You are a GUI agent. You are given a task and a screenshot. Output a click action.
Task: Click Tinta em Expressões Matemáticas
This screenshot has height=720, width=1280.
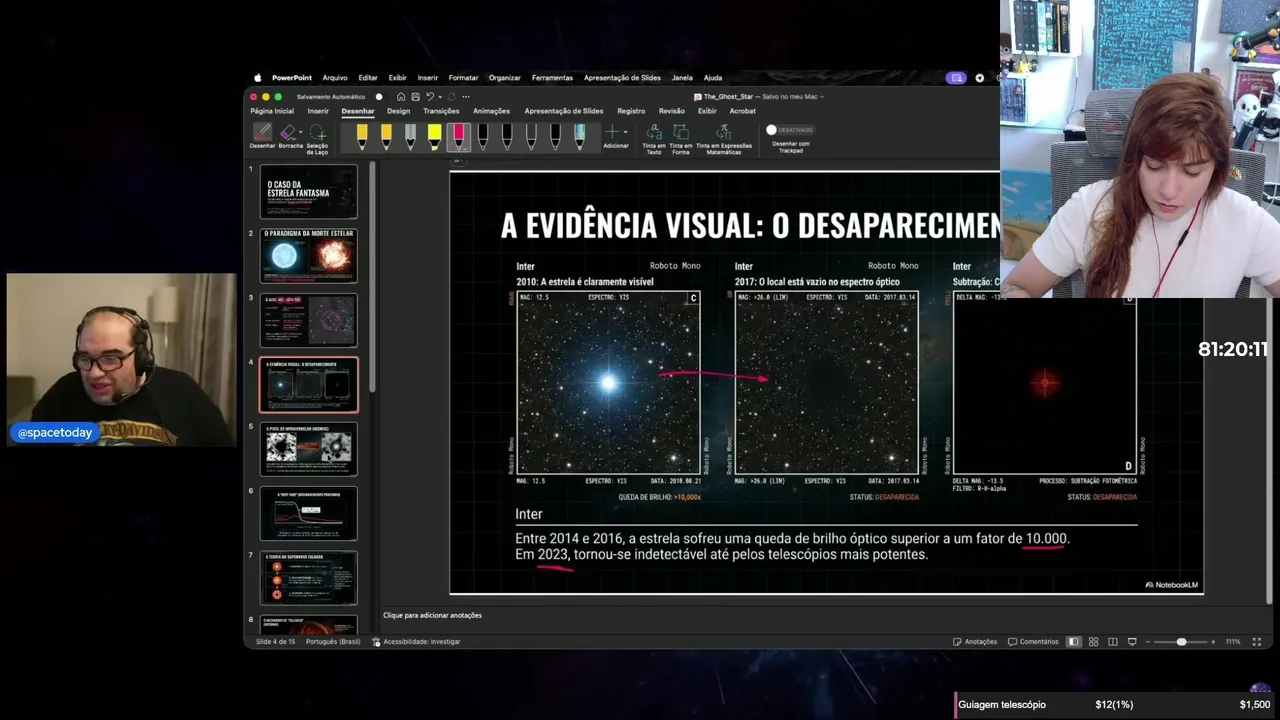(x=724, y=139)
